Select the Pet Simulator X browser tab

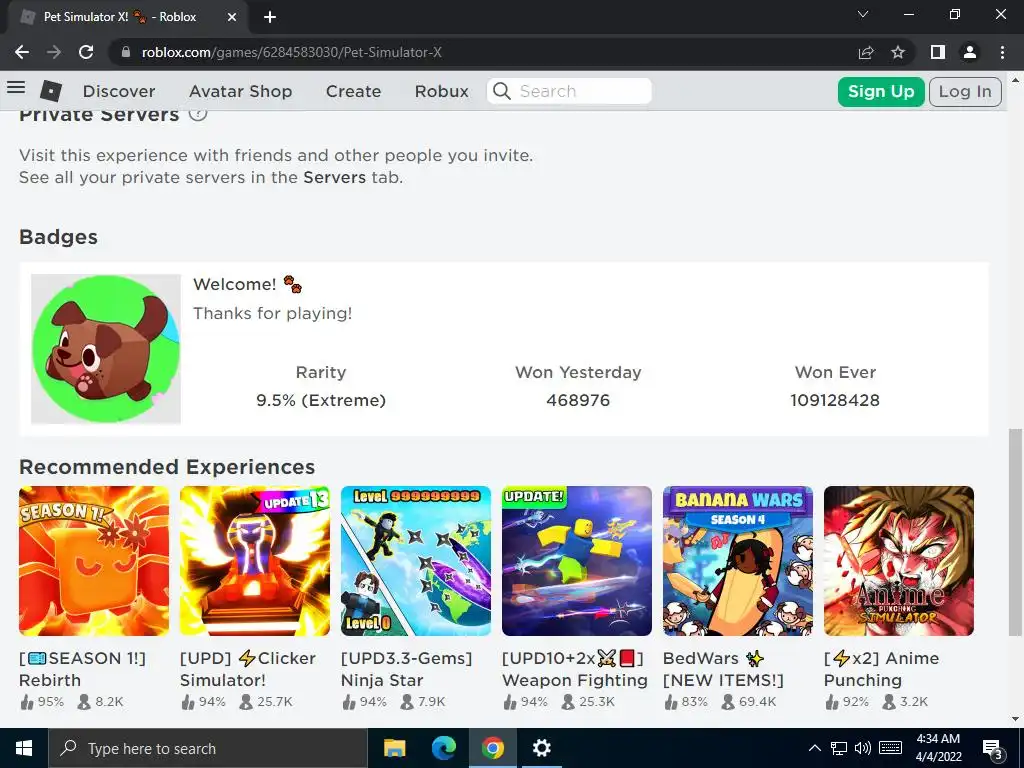pyautogui.click(x=127, y=17)
